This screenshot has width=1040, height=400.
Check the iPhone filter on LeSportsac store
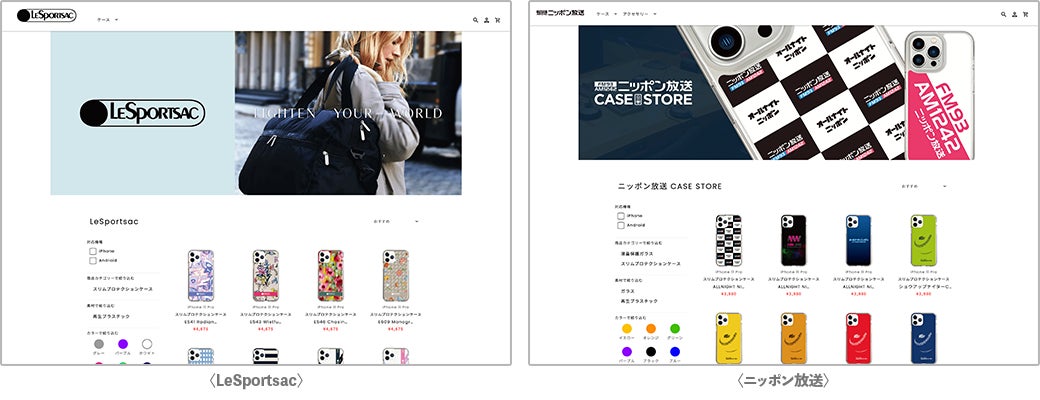tap(93, 251)
